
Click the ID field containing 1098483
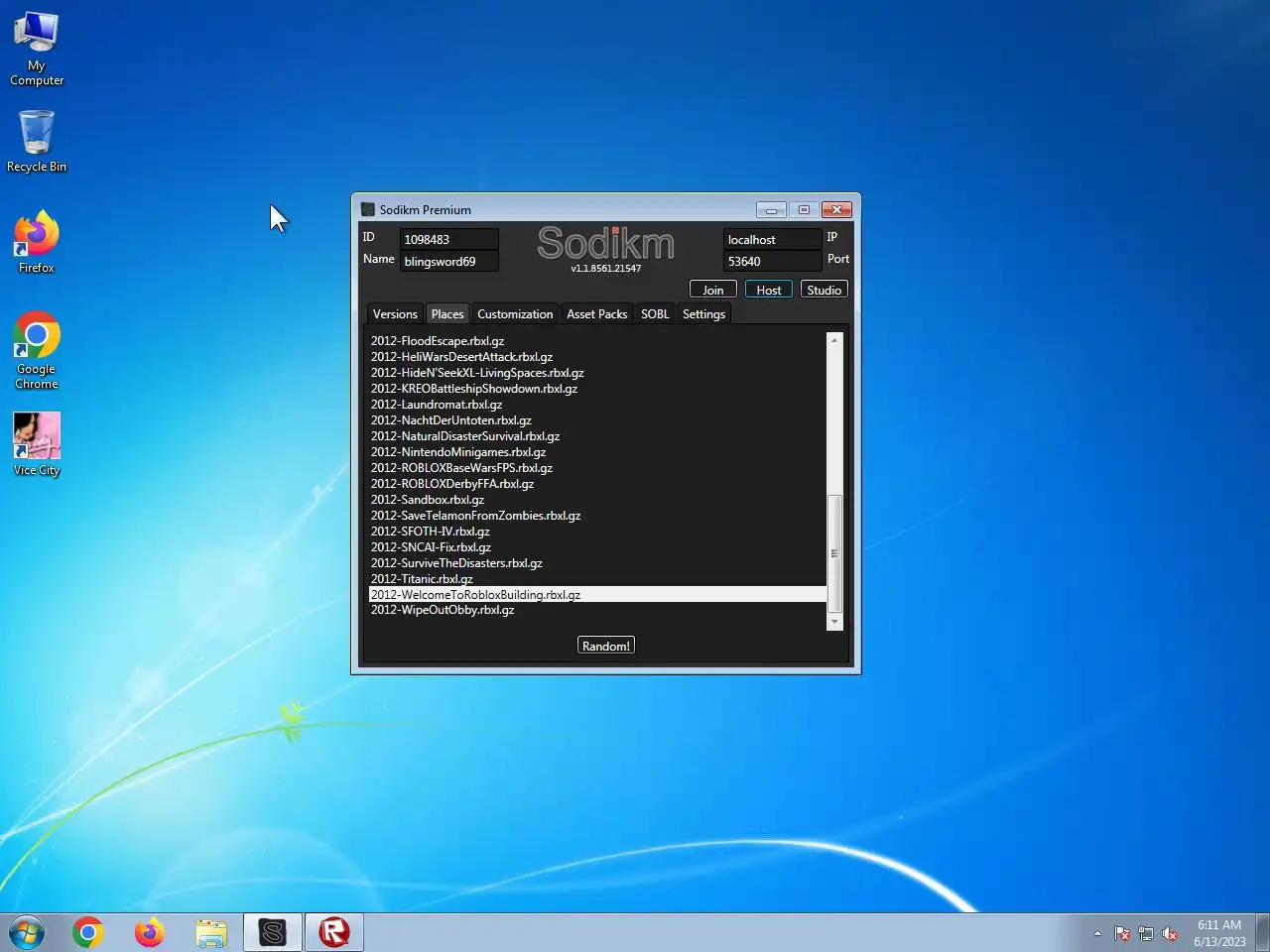coord(449,239)
